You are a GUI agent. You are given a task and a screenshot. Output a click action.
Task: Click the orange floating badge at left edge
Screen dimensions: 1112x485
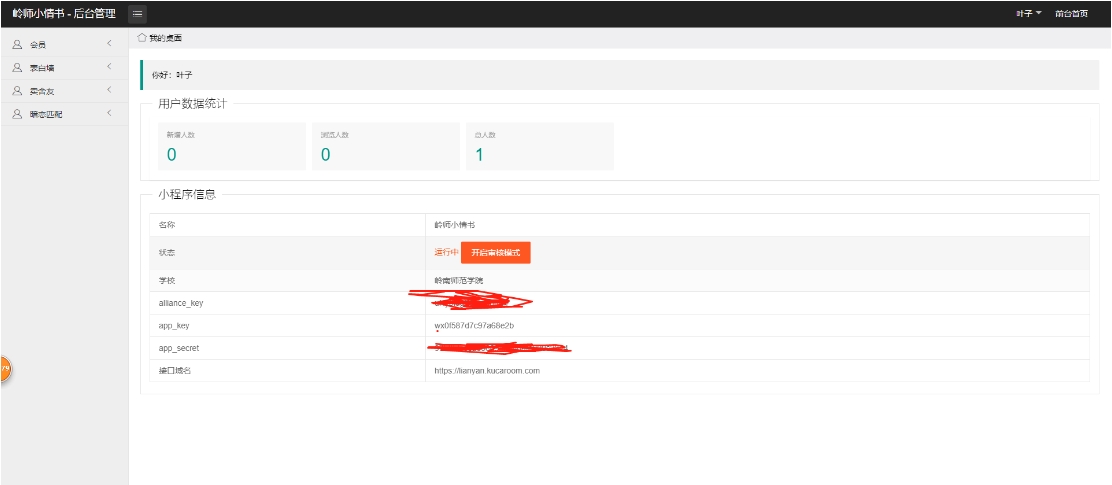tap(5, 369)
